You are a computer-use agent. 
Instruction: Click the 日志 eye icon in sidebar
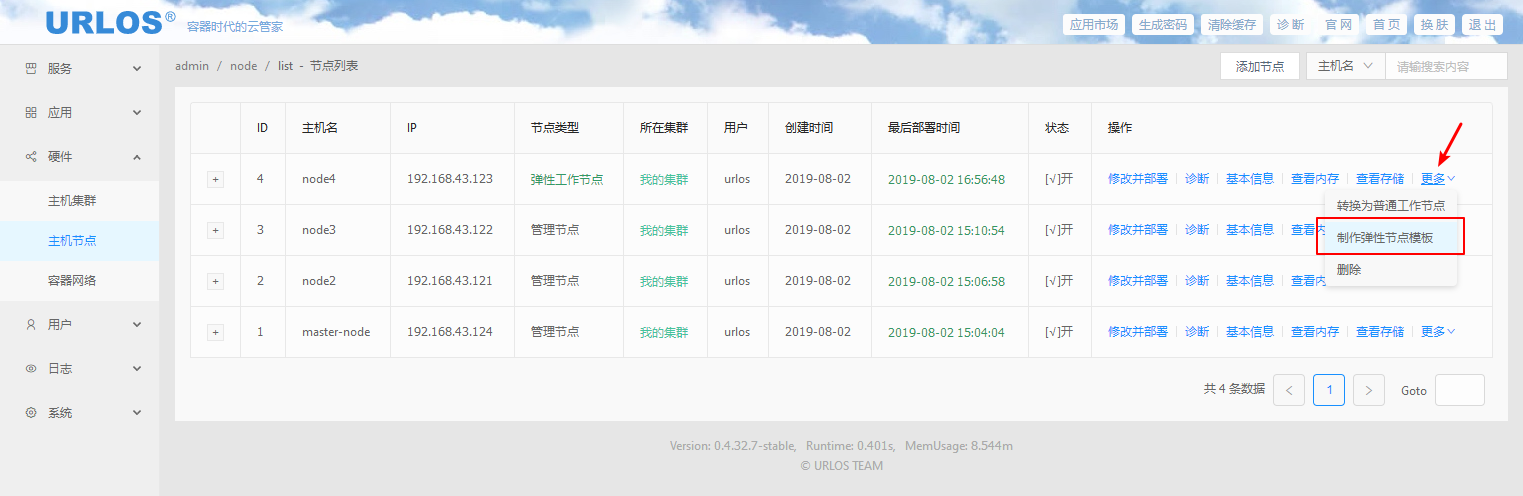(x=30, y=369)
